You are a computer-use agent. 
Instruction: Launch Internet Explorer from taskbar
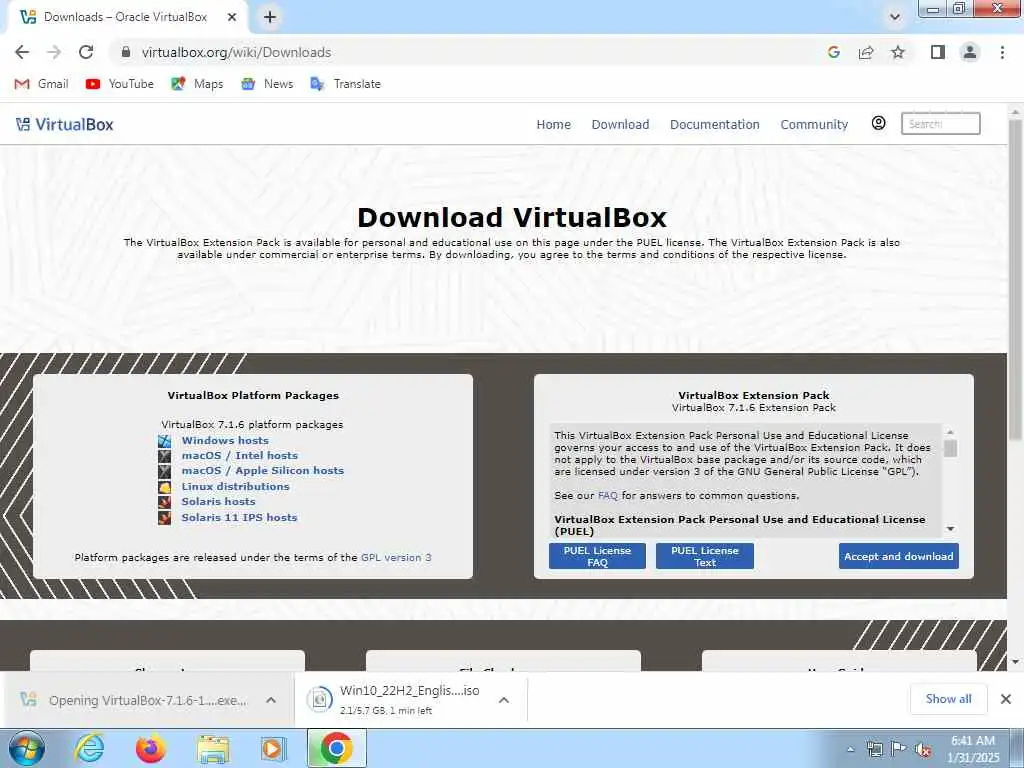tap(89, 748)
